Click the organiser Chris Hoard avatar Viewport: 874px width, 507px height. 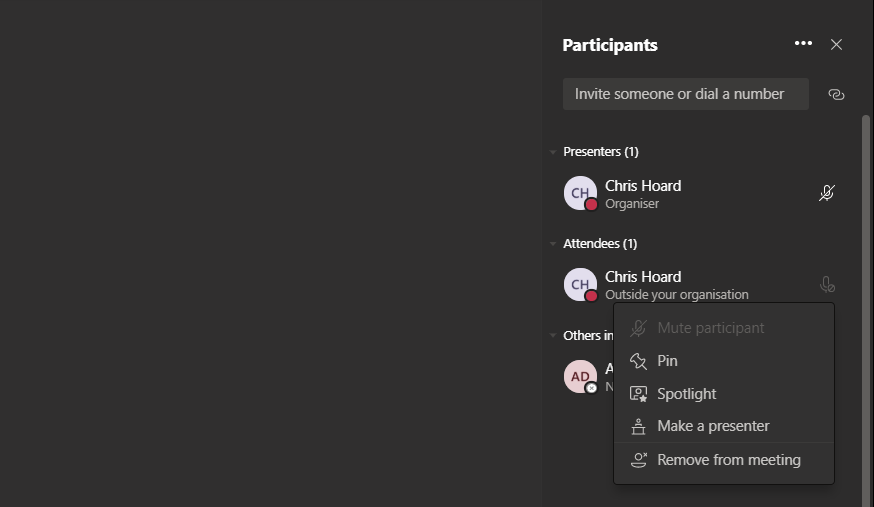580,193
